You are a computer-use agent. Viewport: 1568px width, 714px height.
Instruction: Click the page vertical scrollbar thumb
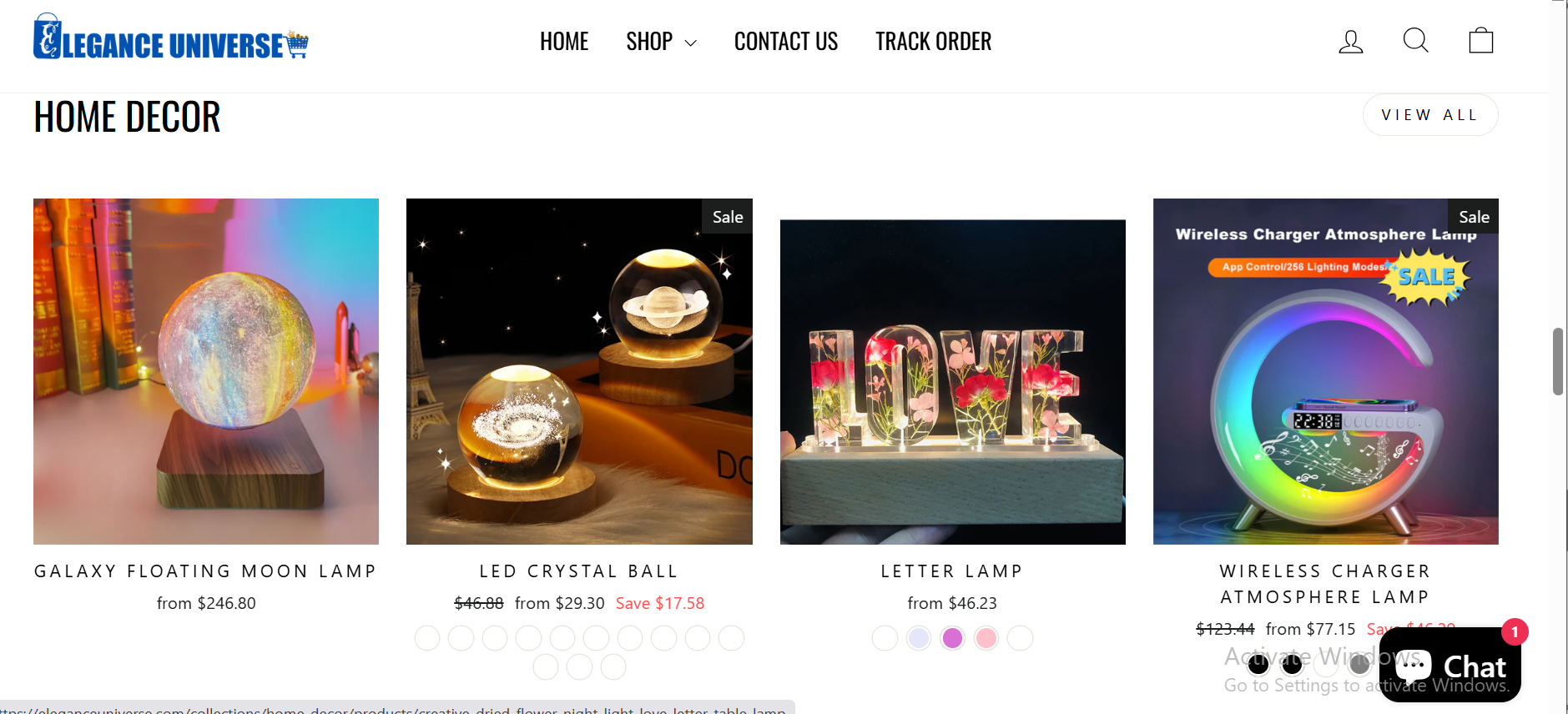[x=1557, y=361]
